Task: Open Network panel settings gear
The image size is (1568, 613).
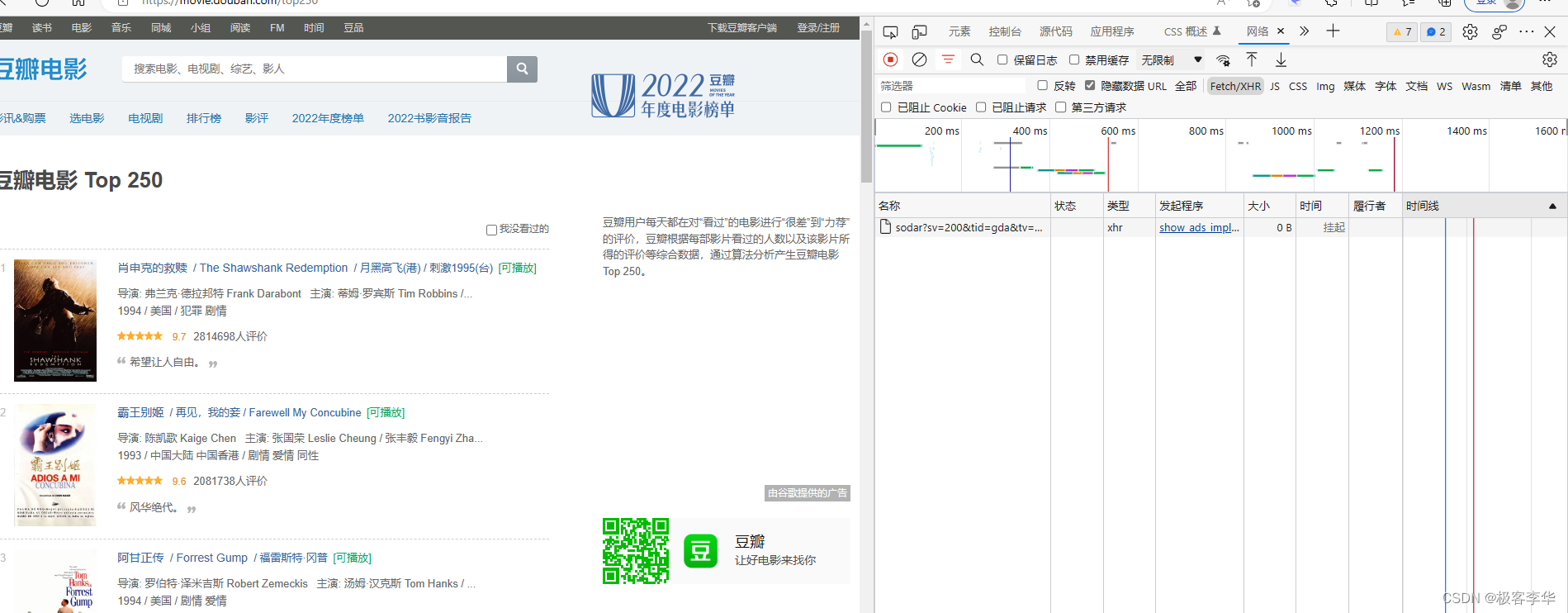Action: pos(1550,59)
